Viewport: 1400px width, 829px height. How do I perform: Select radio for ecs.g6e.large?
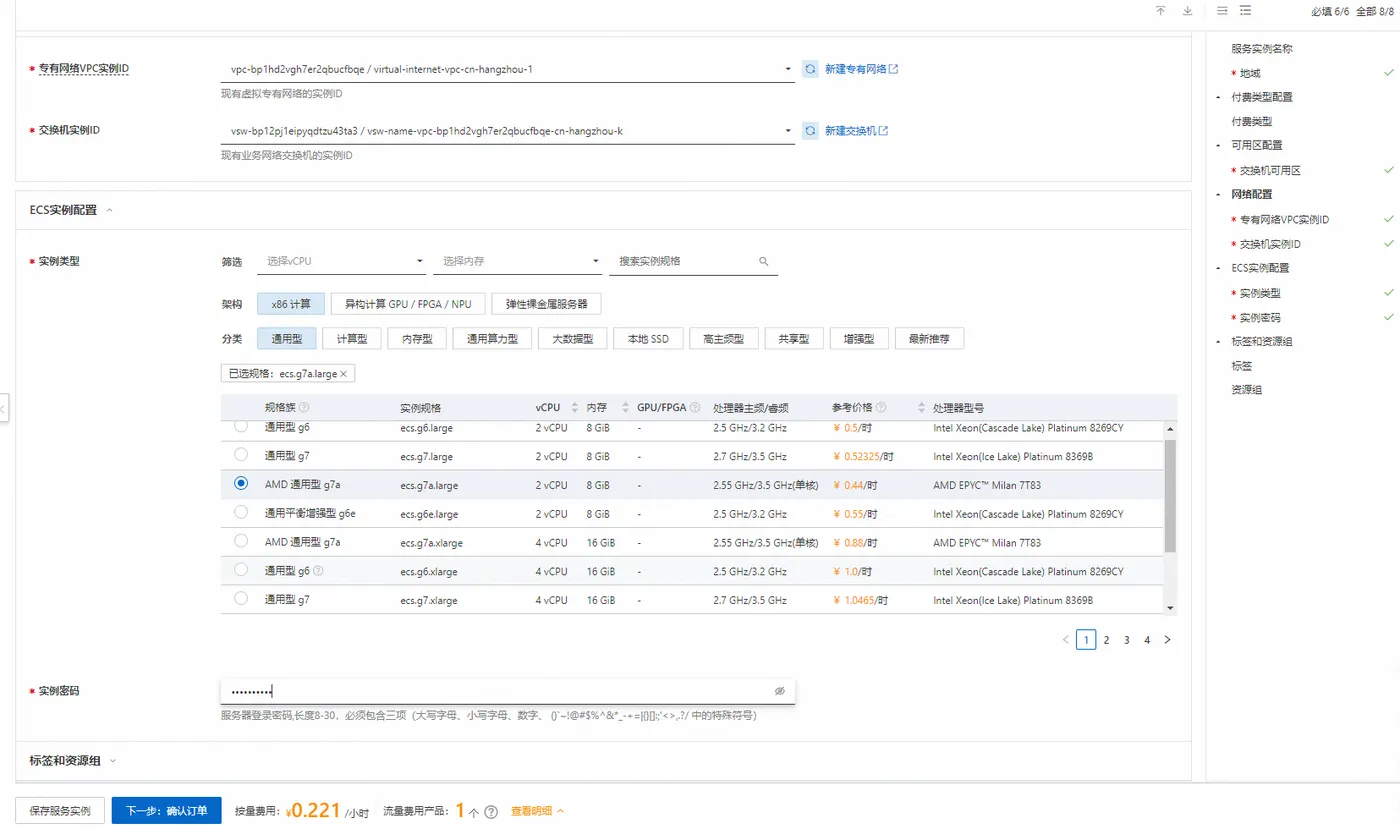tap(241, 512)
